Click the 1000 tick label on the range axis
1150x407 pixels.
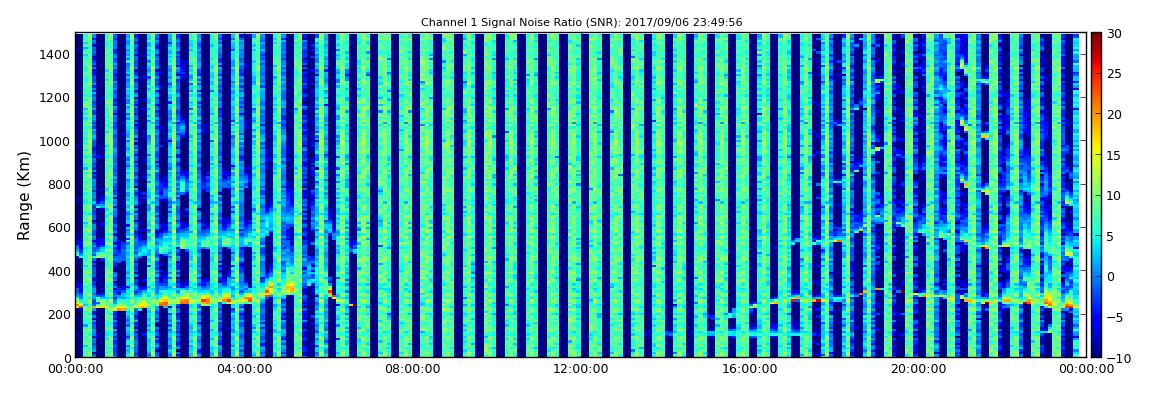tap(56, 142)
